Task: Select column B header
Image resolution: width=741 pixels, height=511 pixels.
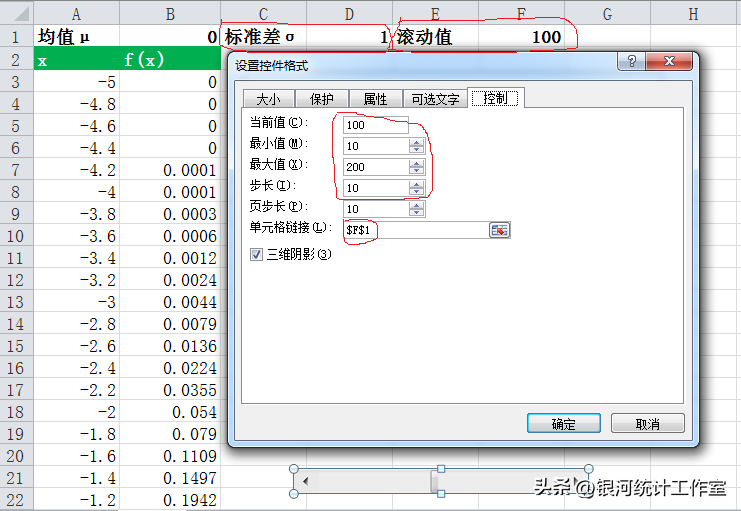Action: coord(170,13)
